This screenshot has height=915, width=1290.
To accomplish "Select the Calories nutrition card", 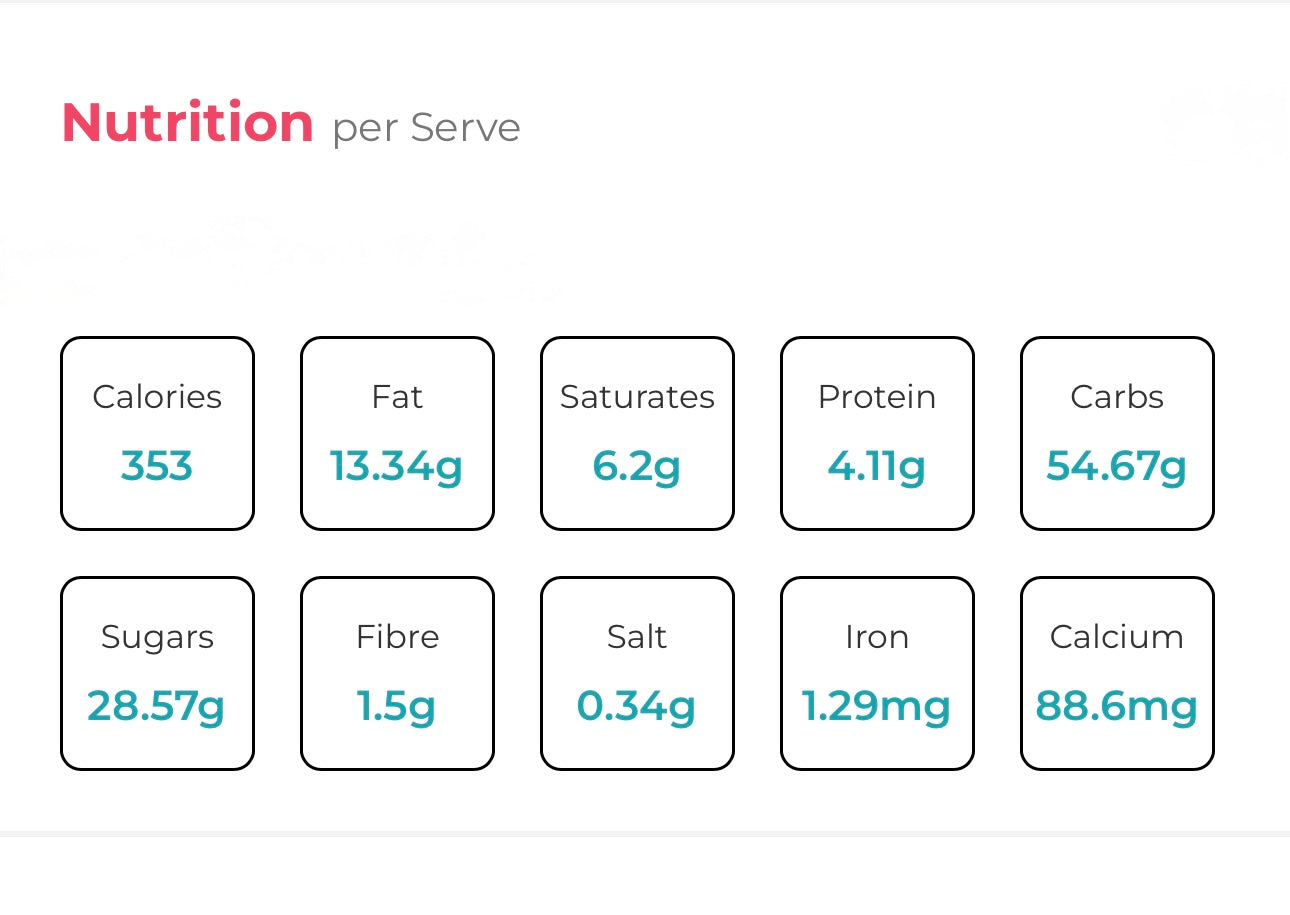I will [x=157, y=432].
